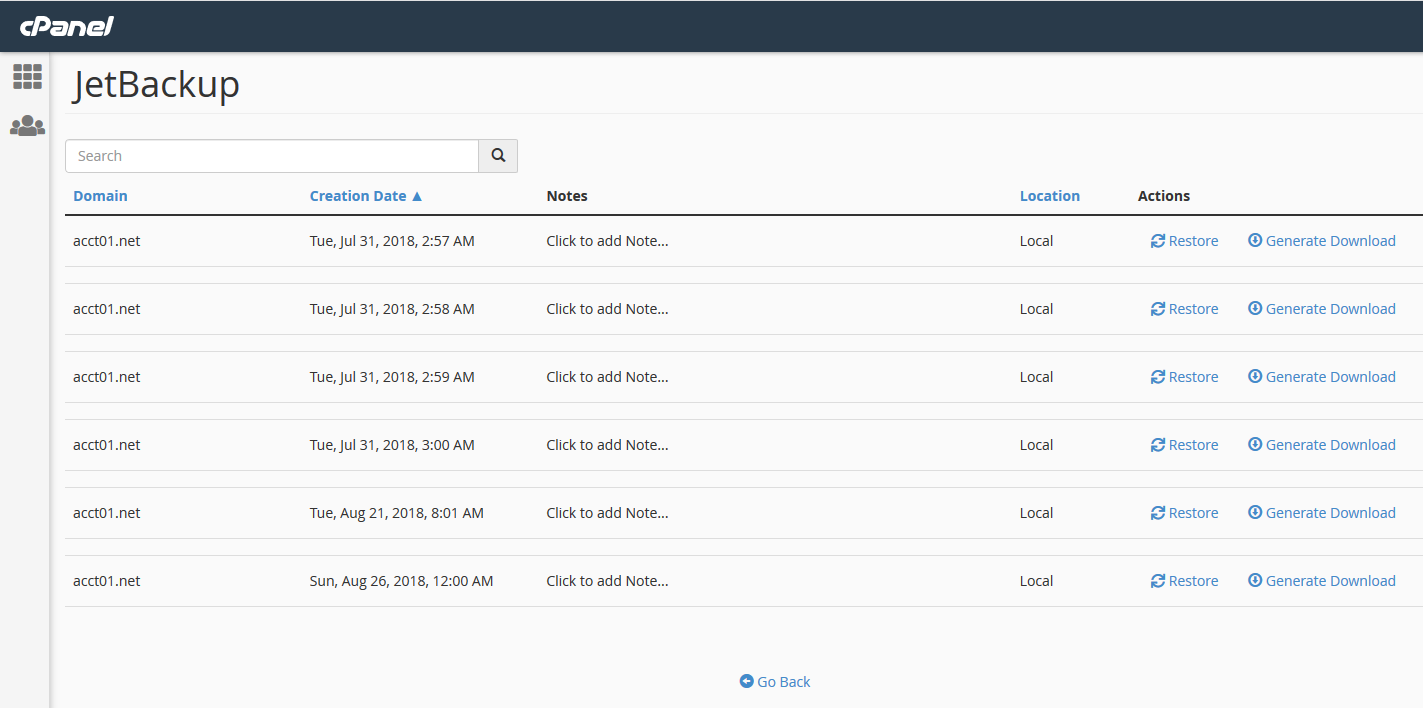
Task: Restore the 2:57 AM backup
Action: coord(1184,241)
